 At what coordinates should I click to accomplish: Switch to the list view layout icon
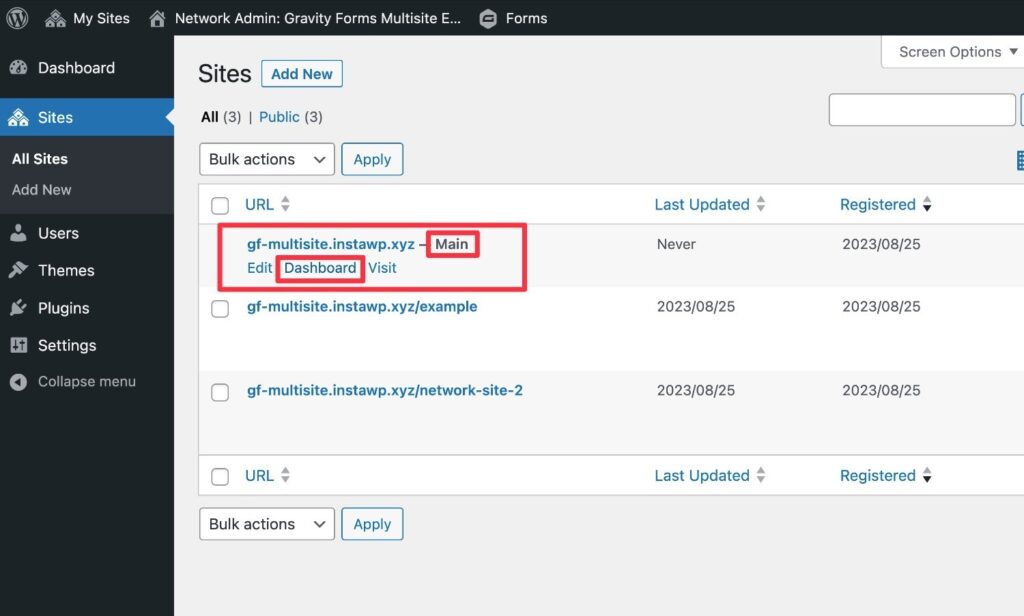coord(1019,159)
